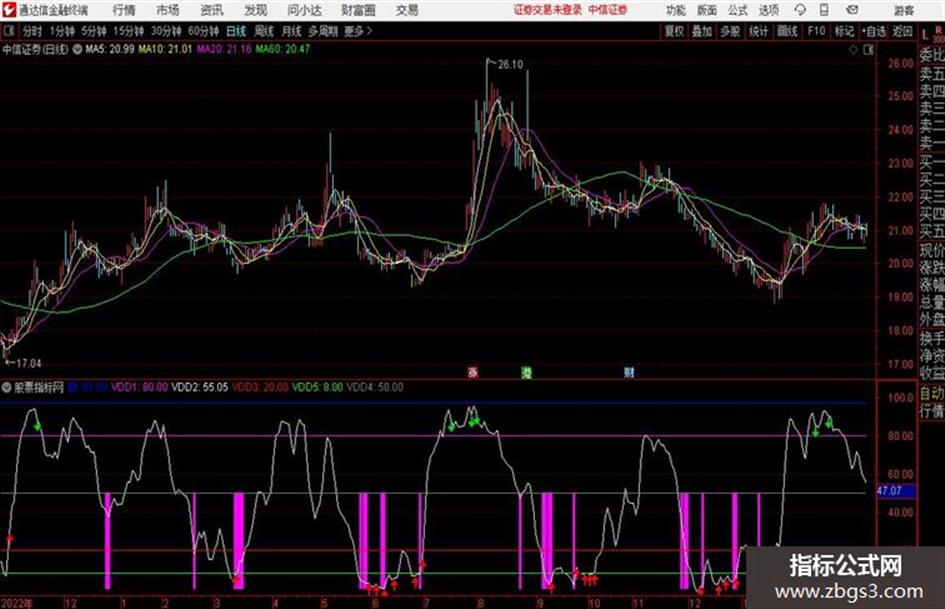Open the 行情 menu
The height and width of the screenshot is (609, 945).
(x=125, y=10)
